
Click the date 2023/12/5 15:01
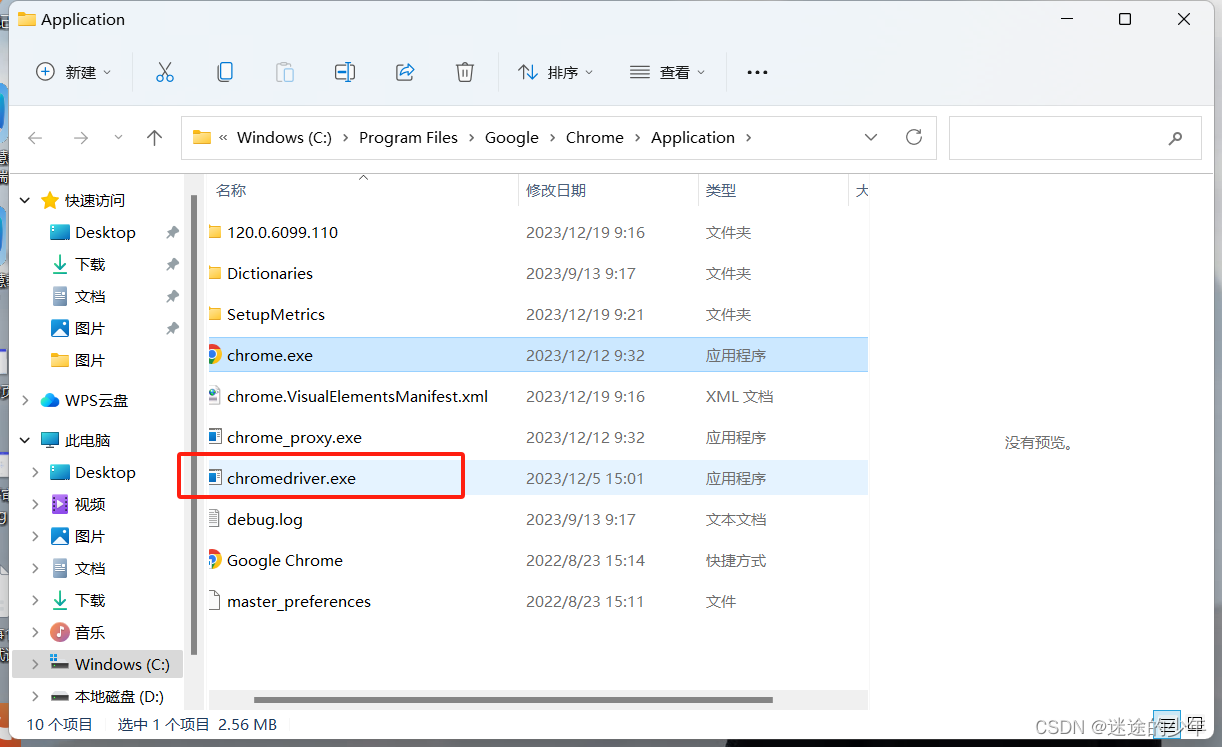pos(585,478)
